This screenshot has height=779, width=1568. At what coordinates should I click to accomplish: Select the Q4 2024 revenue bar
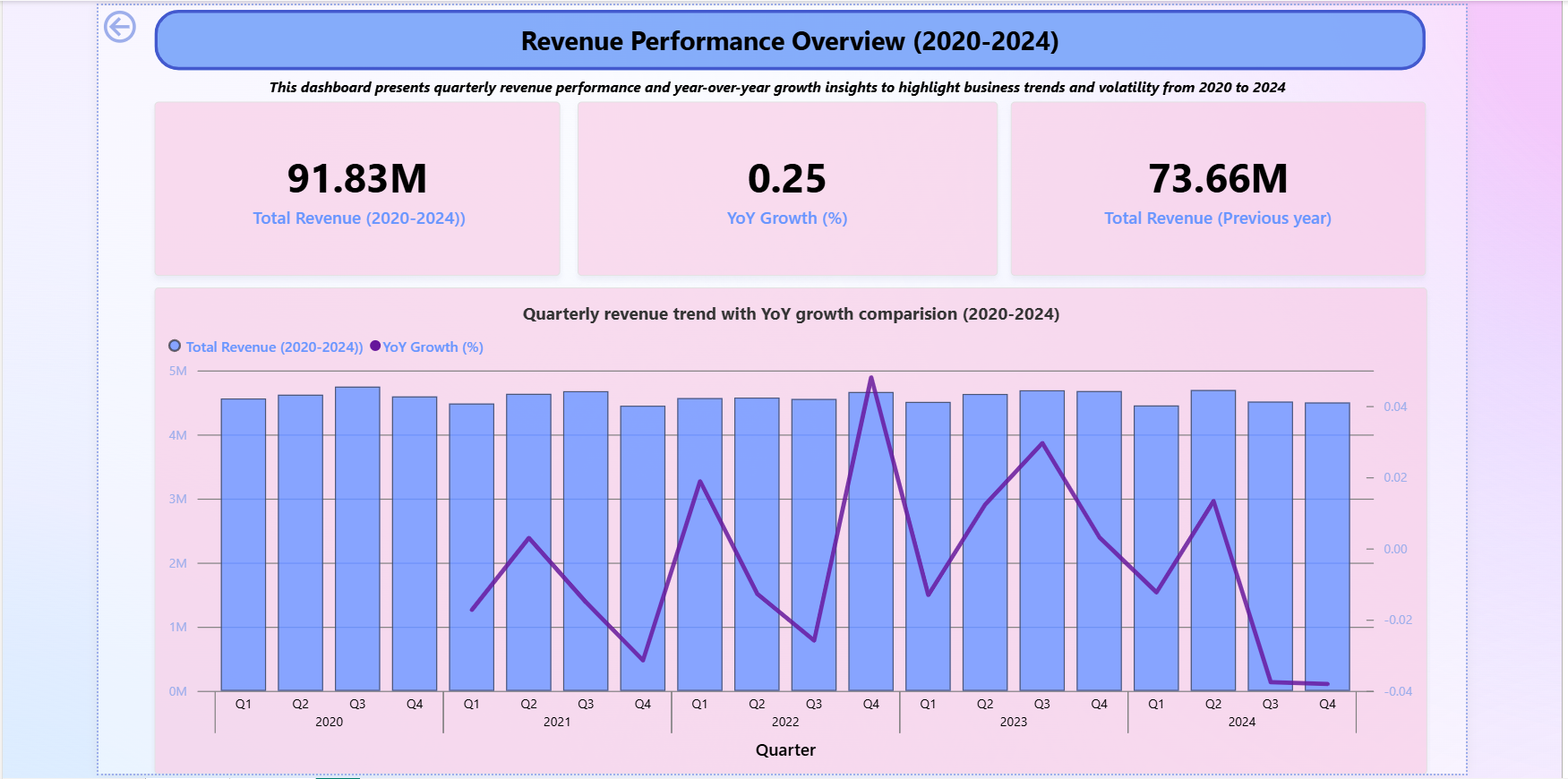(1327, 547)
